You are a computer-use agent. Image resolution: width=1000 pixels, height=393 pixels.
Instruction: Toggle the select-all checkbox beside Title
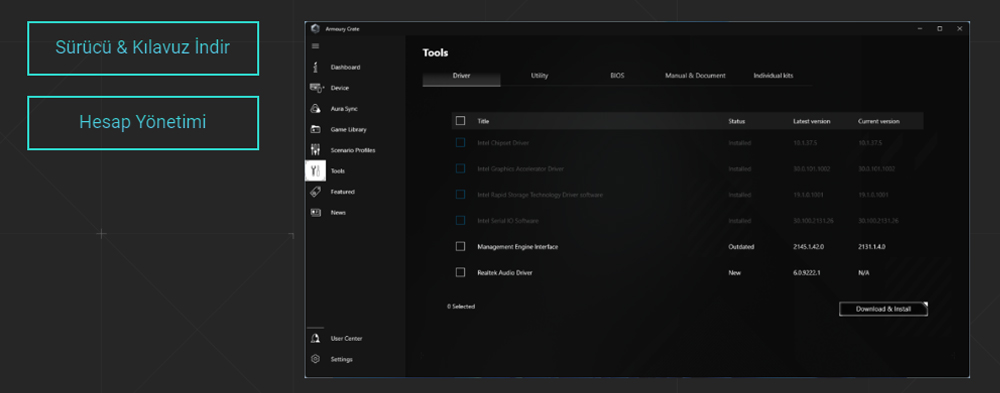[460, 121]
